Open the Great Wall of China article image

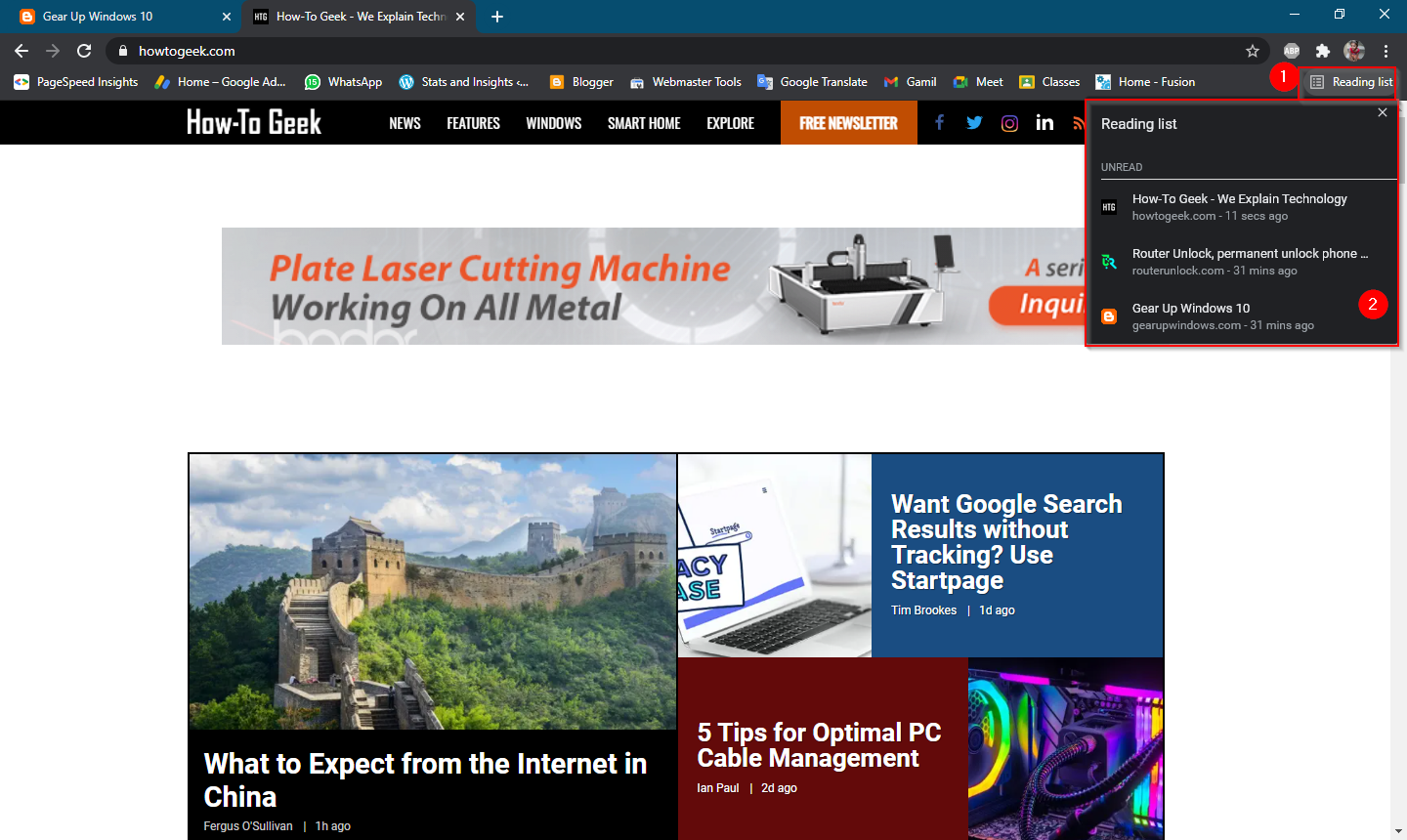(432, 592)
